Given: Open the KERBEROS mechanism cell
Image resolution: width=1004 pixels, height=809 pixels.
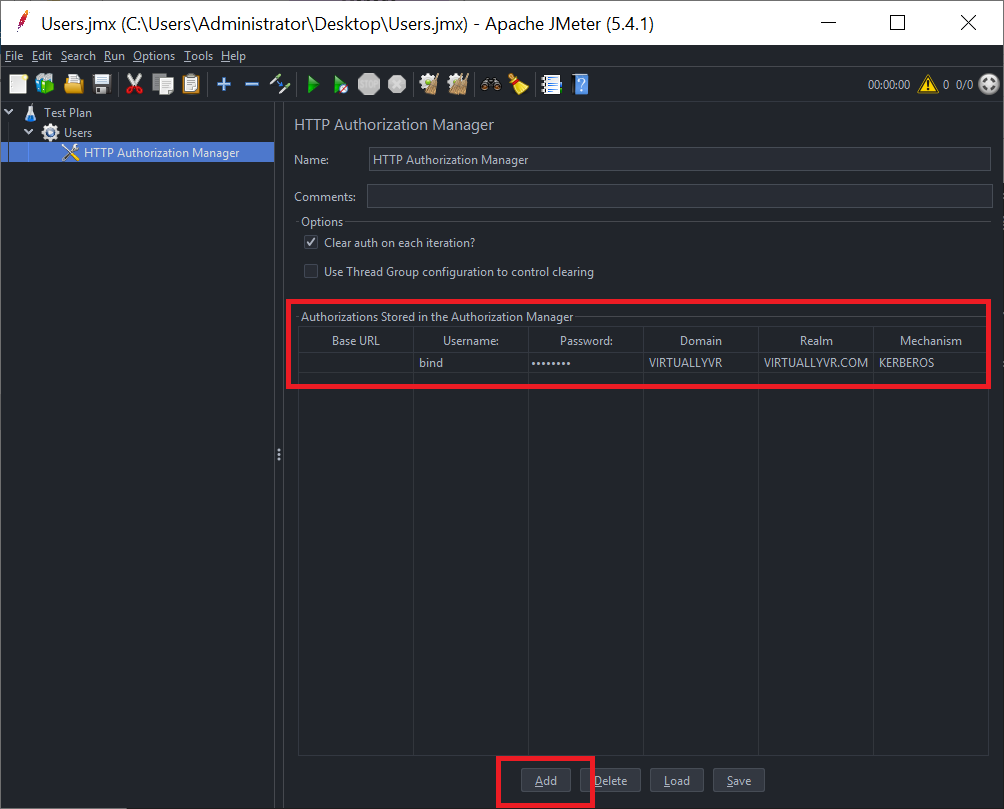Looking at the screenshot, I should pos(930,363).
